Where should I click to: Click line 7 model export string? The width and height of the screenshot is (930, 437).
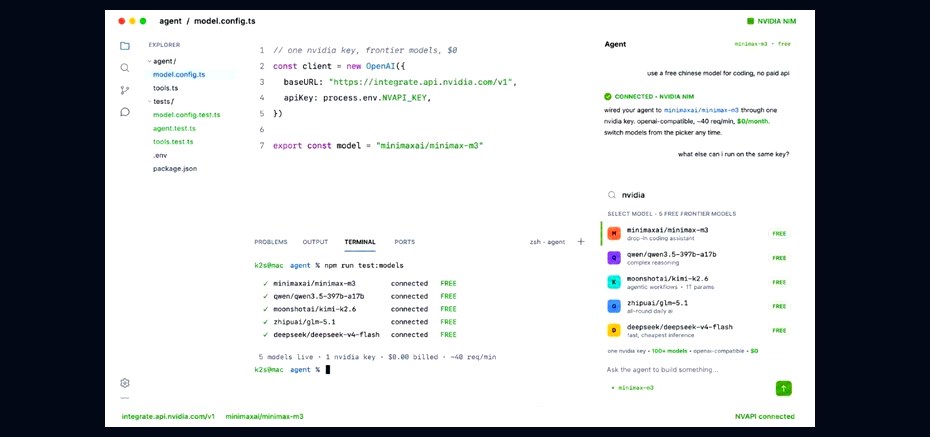click(x=430, y=145)
